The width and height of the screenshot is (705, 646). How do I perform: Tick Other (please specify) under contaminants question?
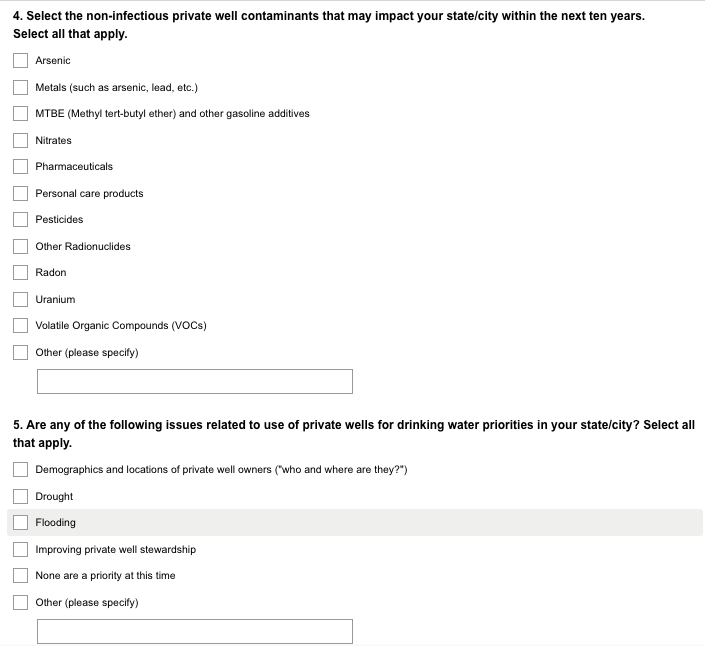click(20, 352)
